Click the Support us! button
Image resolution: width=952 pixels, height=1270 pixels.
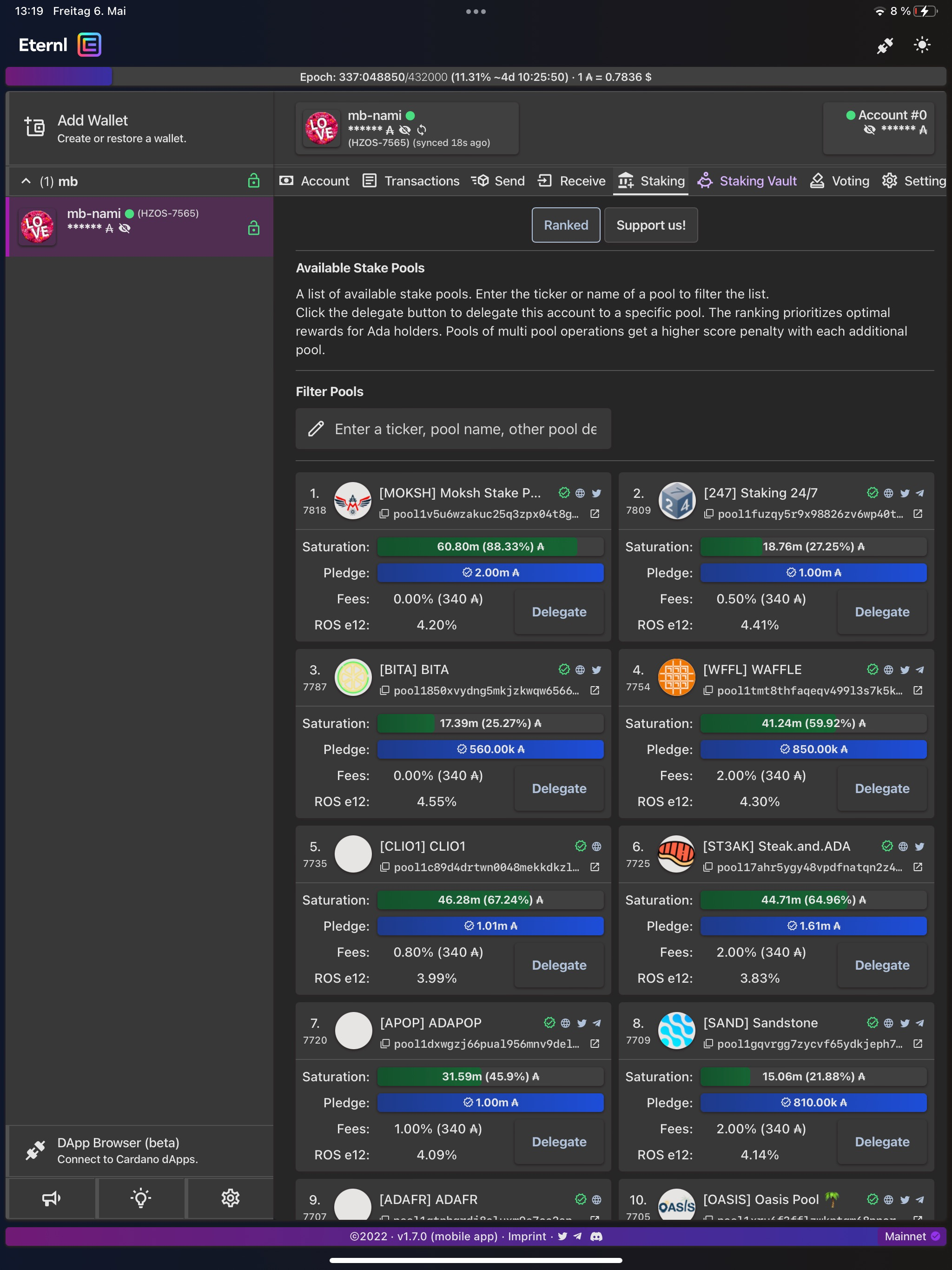[x=651, y=225]
